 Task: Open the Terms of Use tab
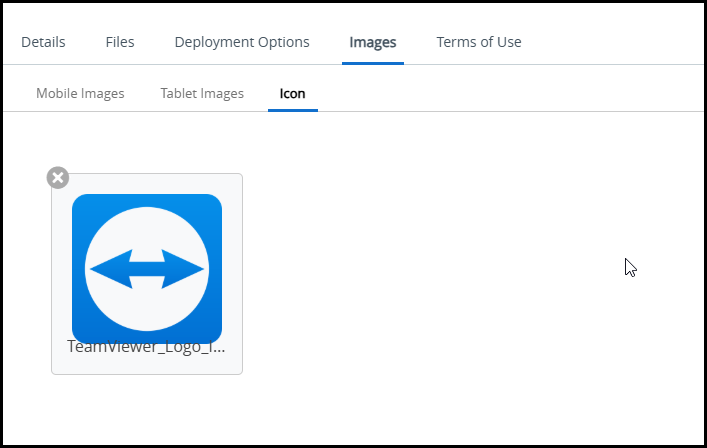click(478, 42)
